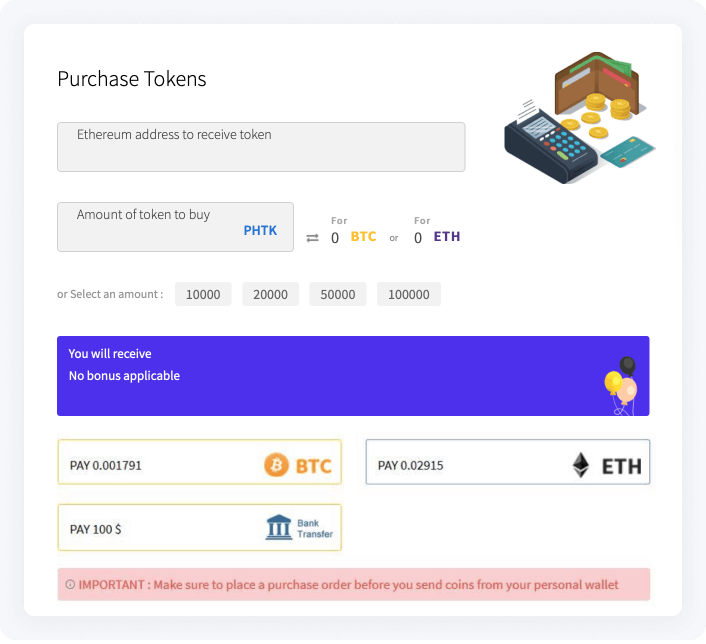Pay 0.02915 with ETH option
This screenshot has width=706, height=644.
coord(507,462)
